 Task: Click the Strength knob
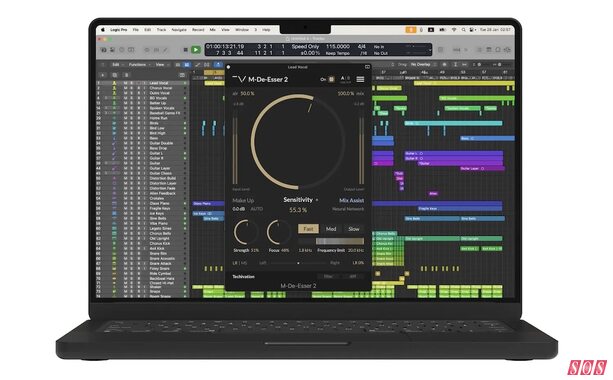(x=245, y=232)
